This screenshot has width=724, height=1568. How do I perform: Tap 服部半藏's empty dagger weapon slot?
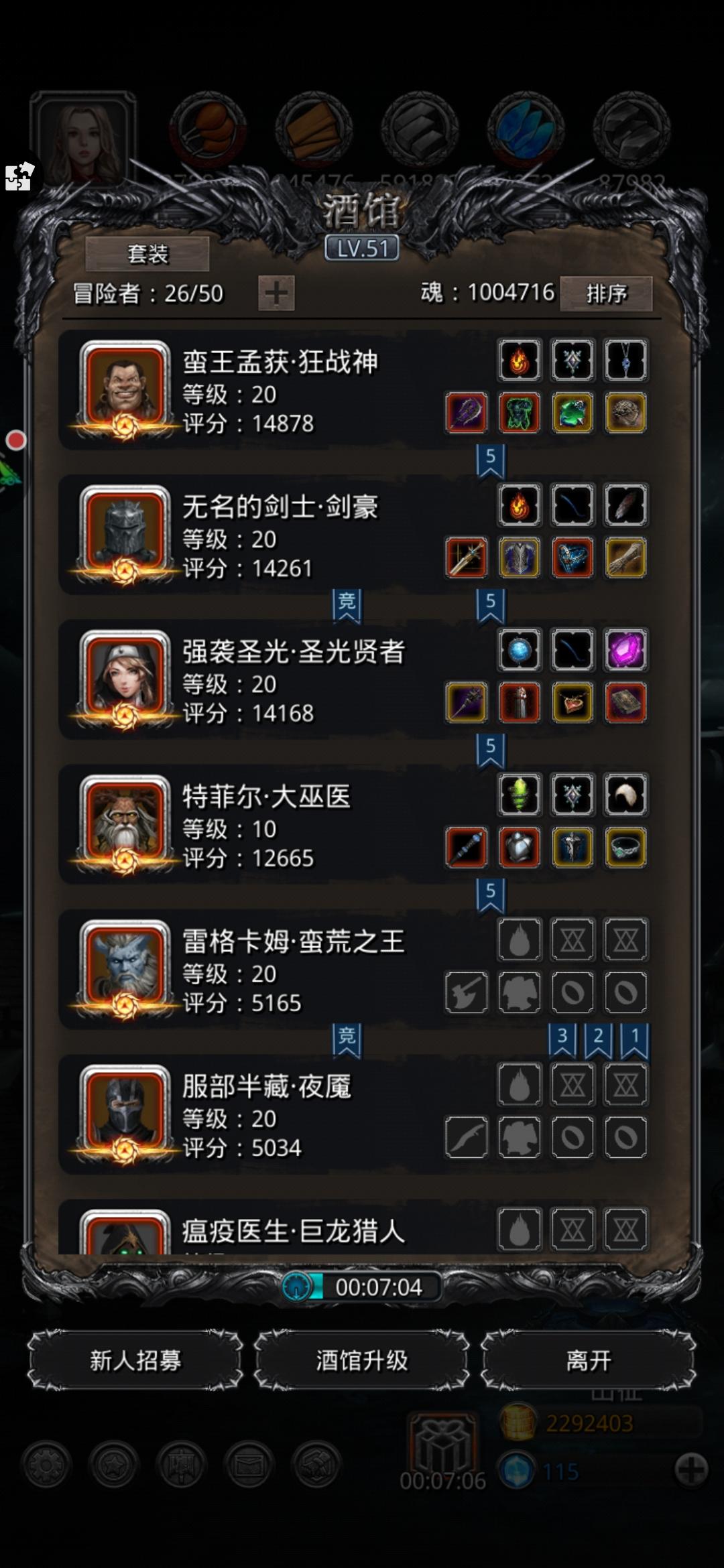pos(467,1136)
